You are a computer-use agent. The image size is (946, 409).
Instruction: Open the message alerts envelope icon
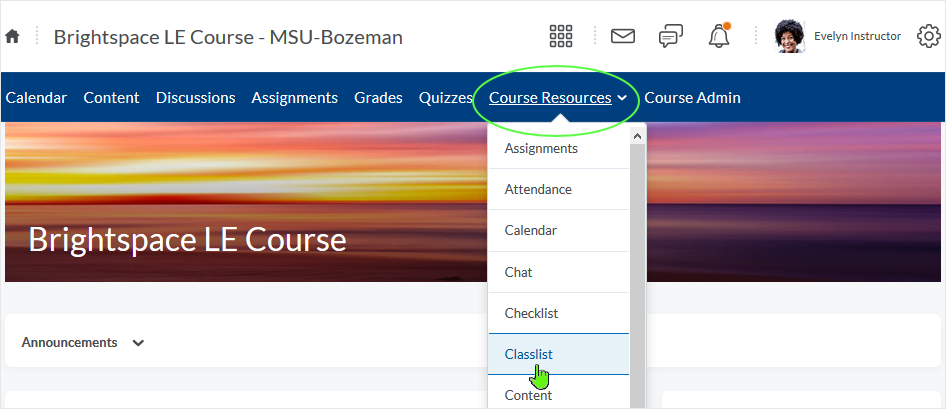click(623, 36)
